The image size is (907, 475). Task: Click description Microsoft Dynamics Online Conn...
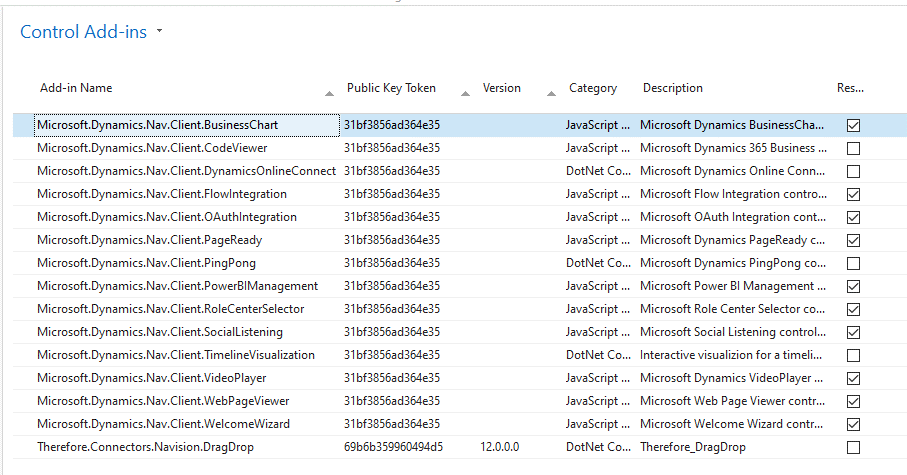tap(732, 171)
